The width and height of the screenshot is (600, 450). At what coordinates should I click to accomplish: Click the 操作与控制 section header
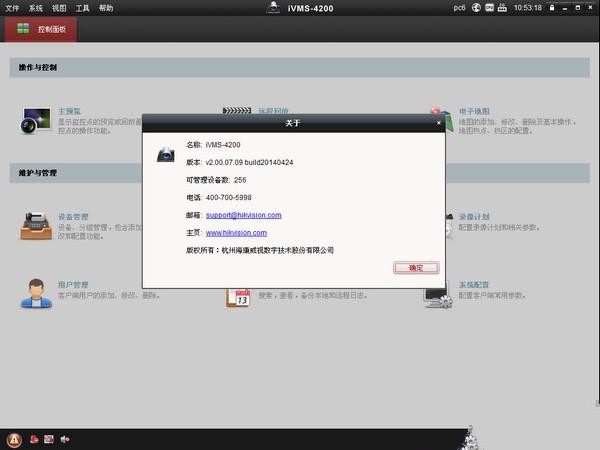pyautogui.click(x=299, y=67)
